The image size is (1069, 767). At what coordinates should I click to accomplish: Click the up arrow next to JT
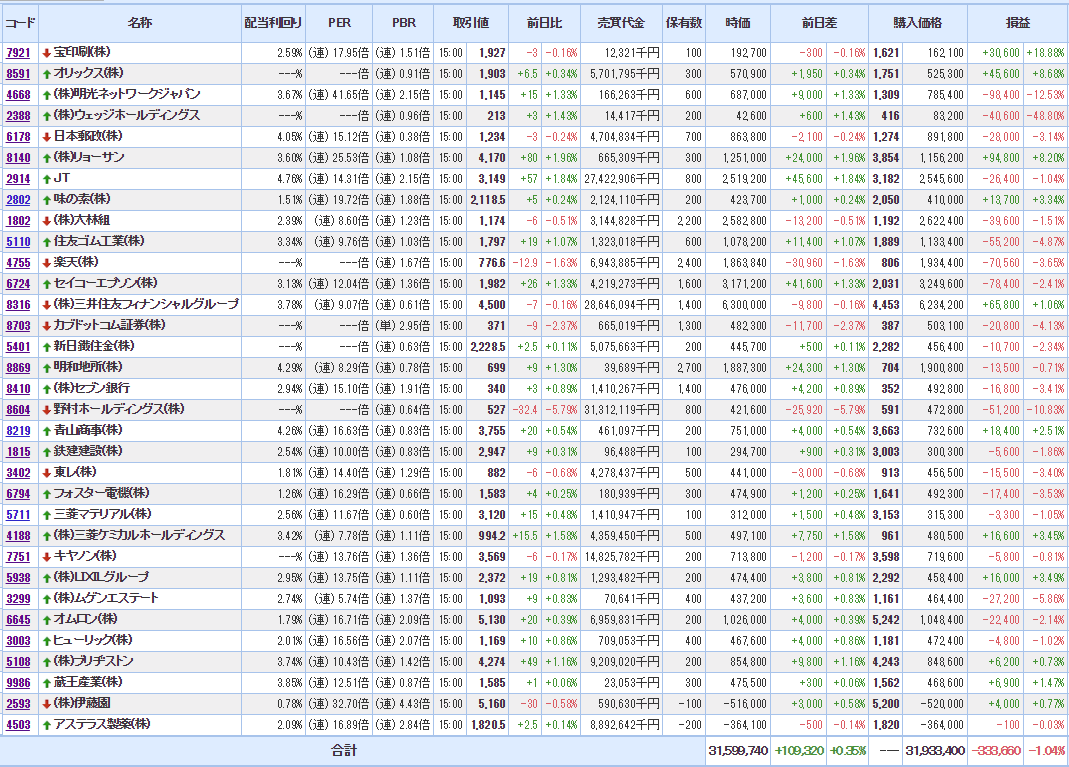tap(46, 178)
